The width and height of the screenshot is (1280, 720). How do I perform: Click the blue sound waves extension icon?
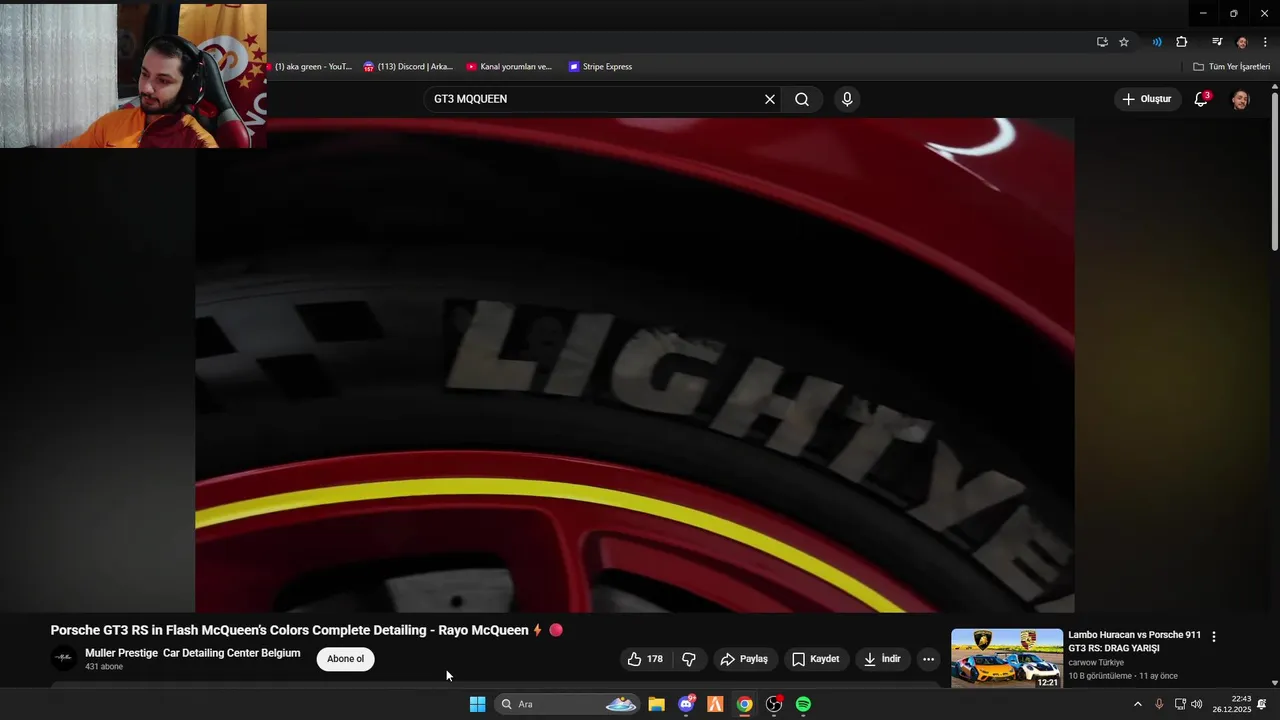pos(1157,42)
